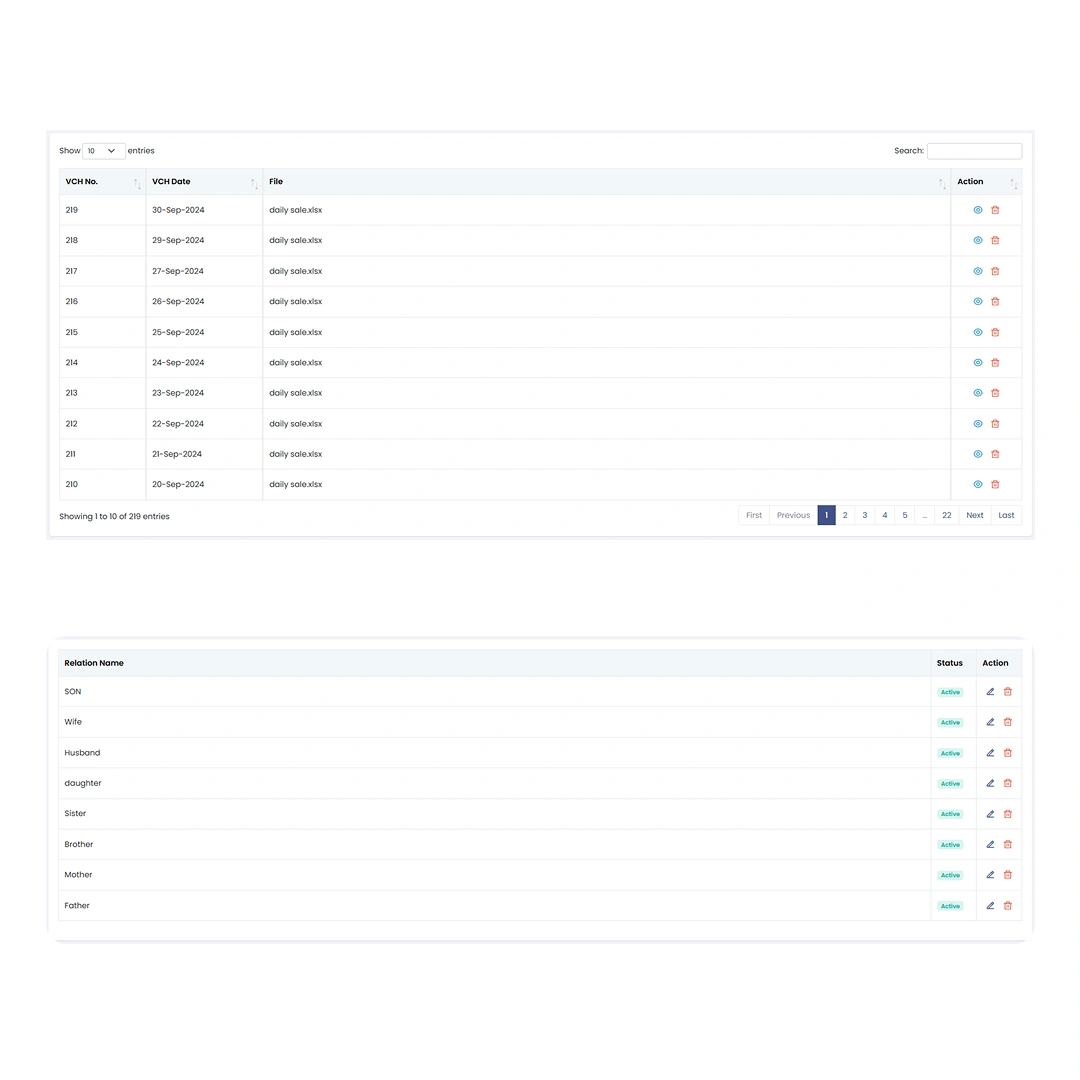Image resolution: width=1080 pixels, height=1080 pixels.
Task: Select pagination page 5
Action: (904, 515)
